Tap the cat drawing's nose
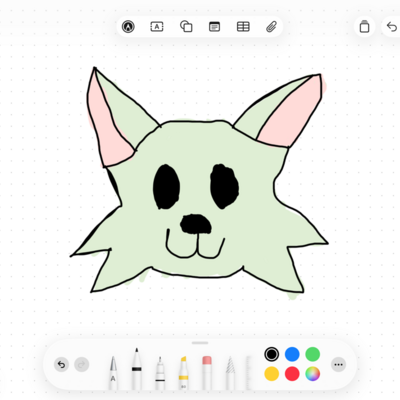The height and width of the screenshot is (400, 400). [x=196, y=224]
